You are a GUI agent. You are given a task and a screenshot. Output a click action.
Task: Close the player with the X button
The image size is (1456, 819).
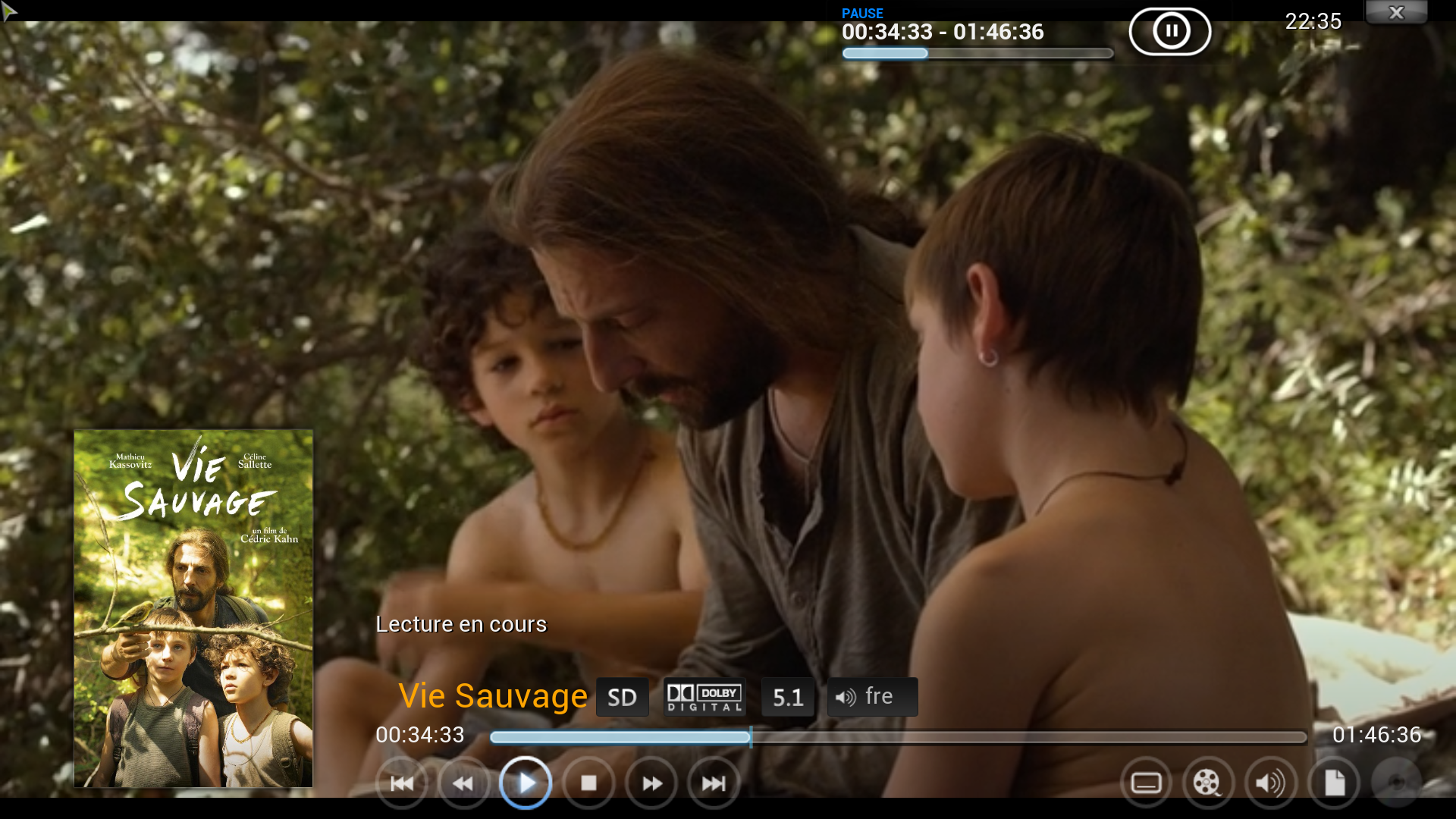[x=1396, y=12]
